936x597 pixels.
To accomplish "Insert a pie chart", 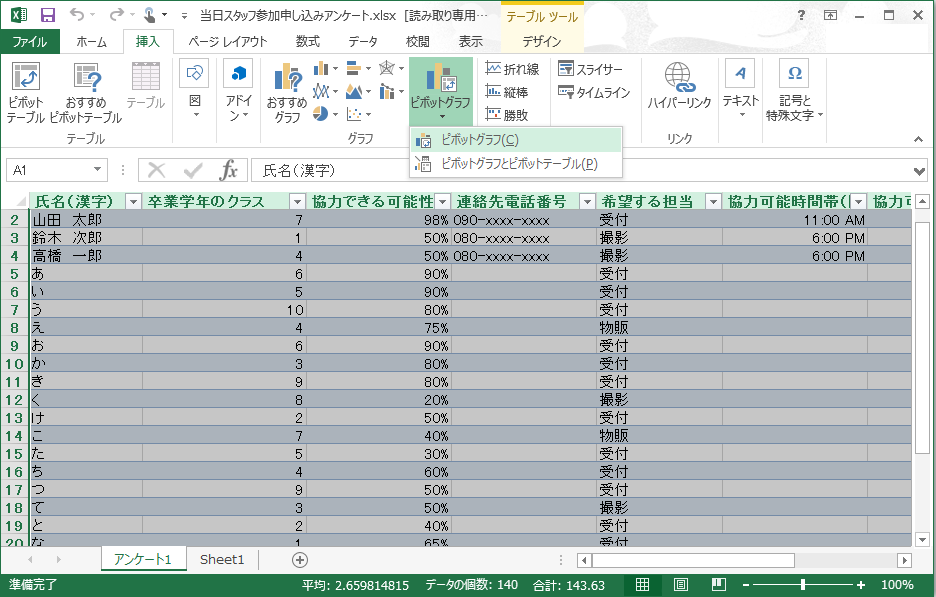I will [x=321, y=113].
